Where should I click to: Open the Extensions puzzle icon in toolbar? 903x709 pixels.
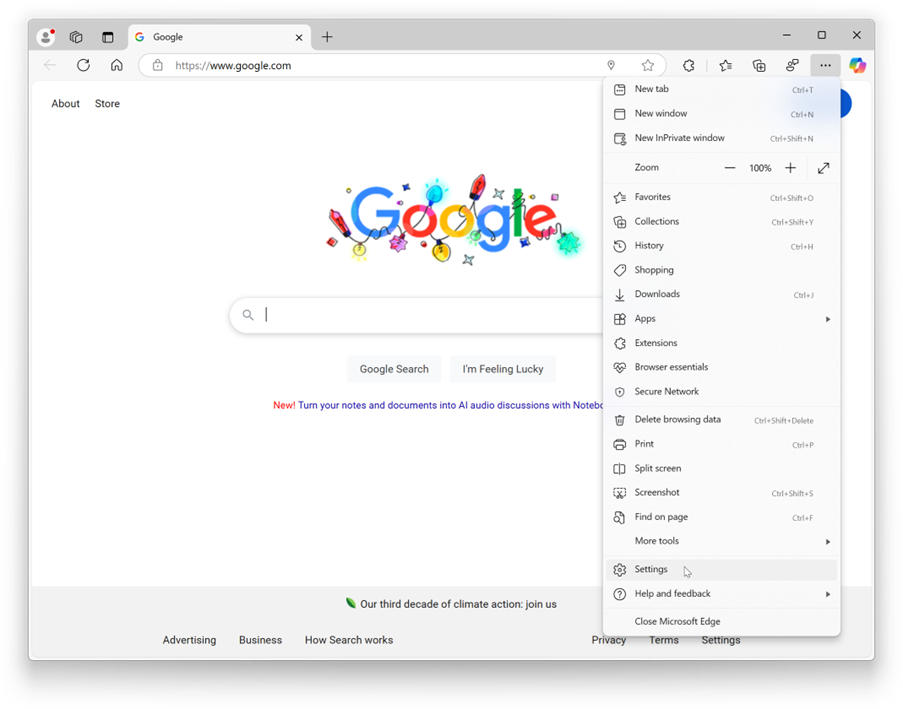tap(689, 66)
